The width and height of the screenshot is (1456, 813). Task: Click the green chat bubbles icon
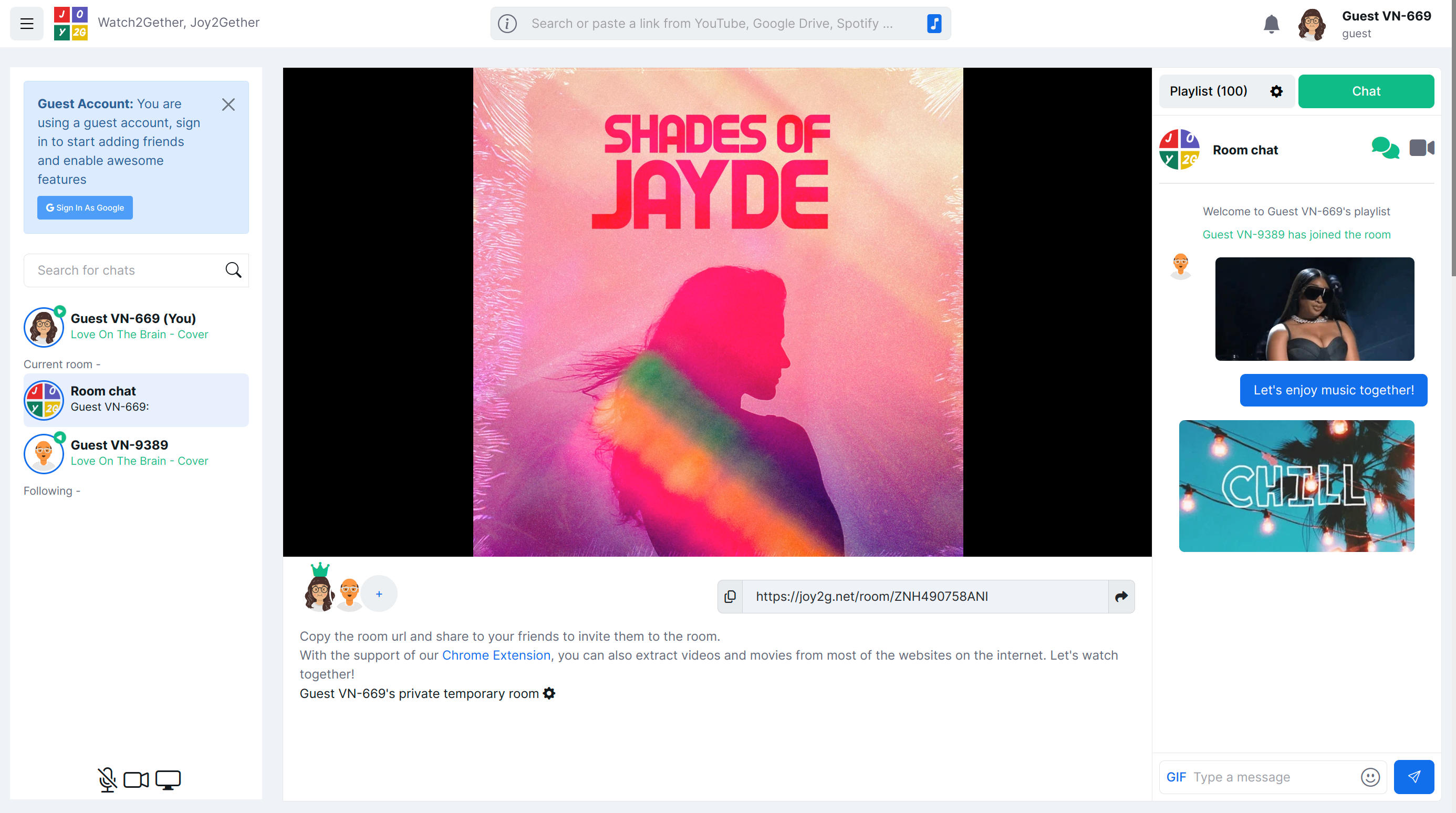(x=1385, y=149)
